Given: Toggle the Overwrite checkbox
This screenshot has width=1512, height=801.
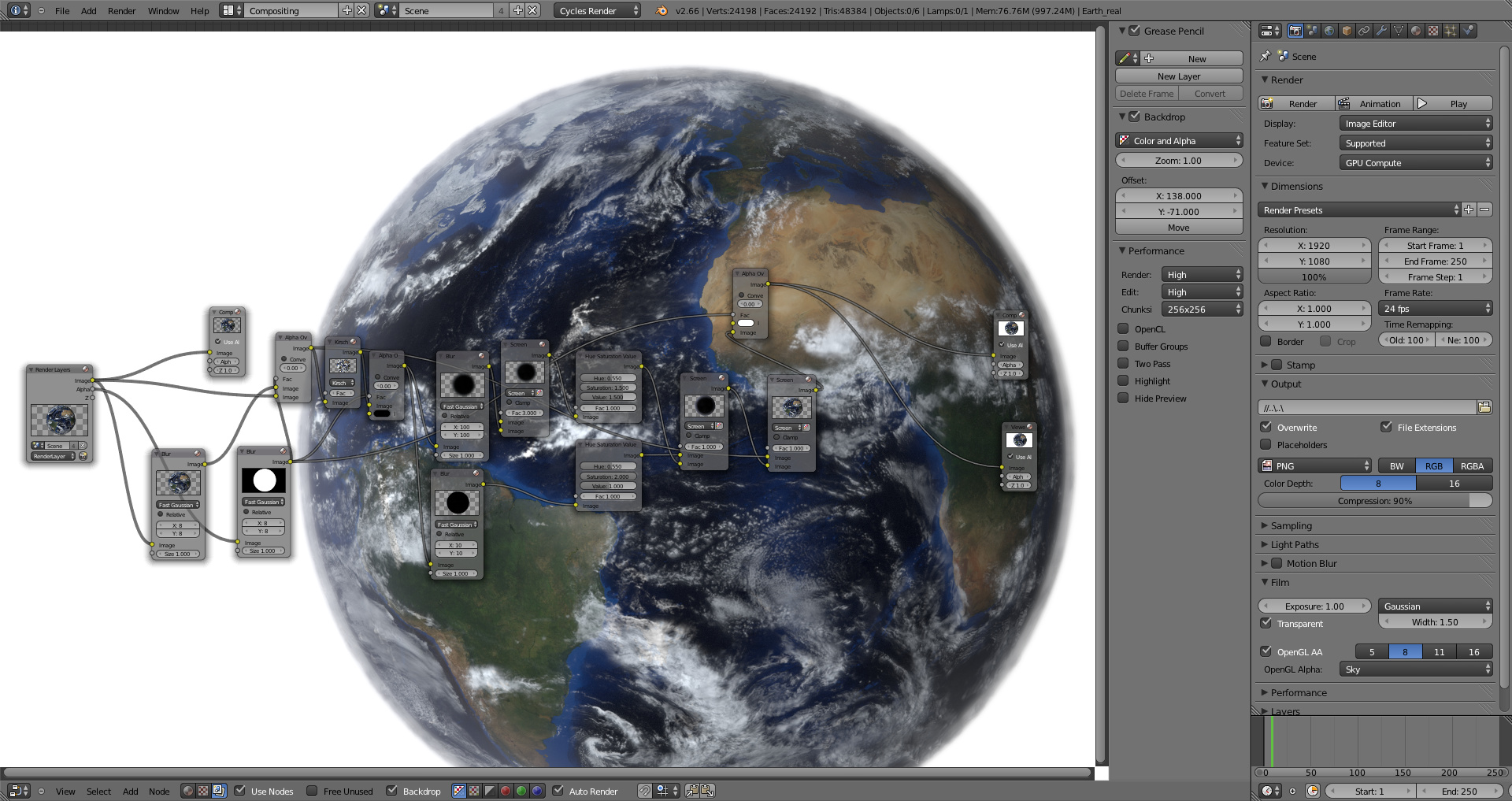Looking at the screenshot, I should coord(1266,427).
